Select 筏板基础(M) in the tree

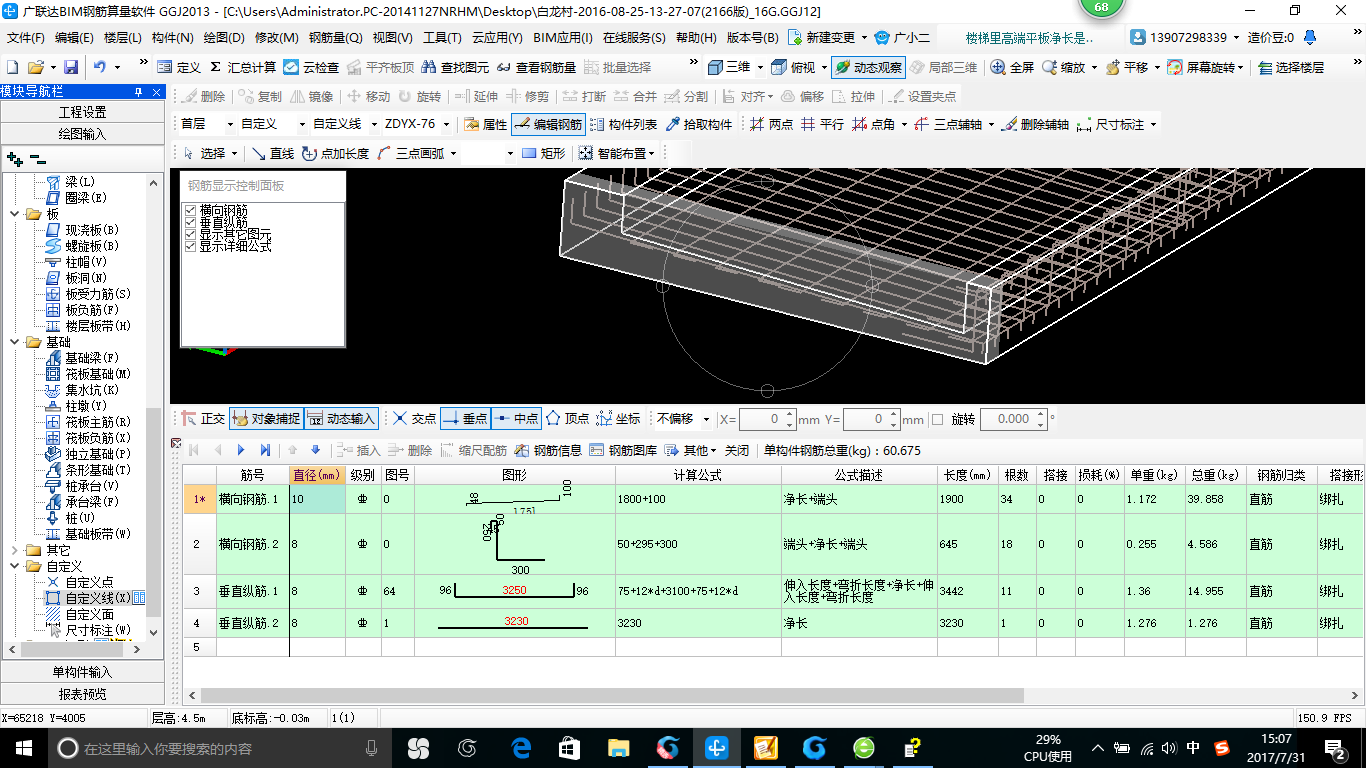click(x=98, y=374)
